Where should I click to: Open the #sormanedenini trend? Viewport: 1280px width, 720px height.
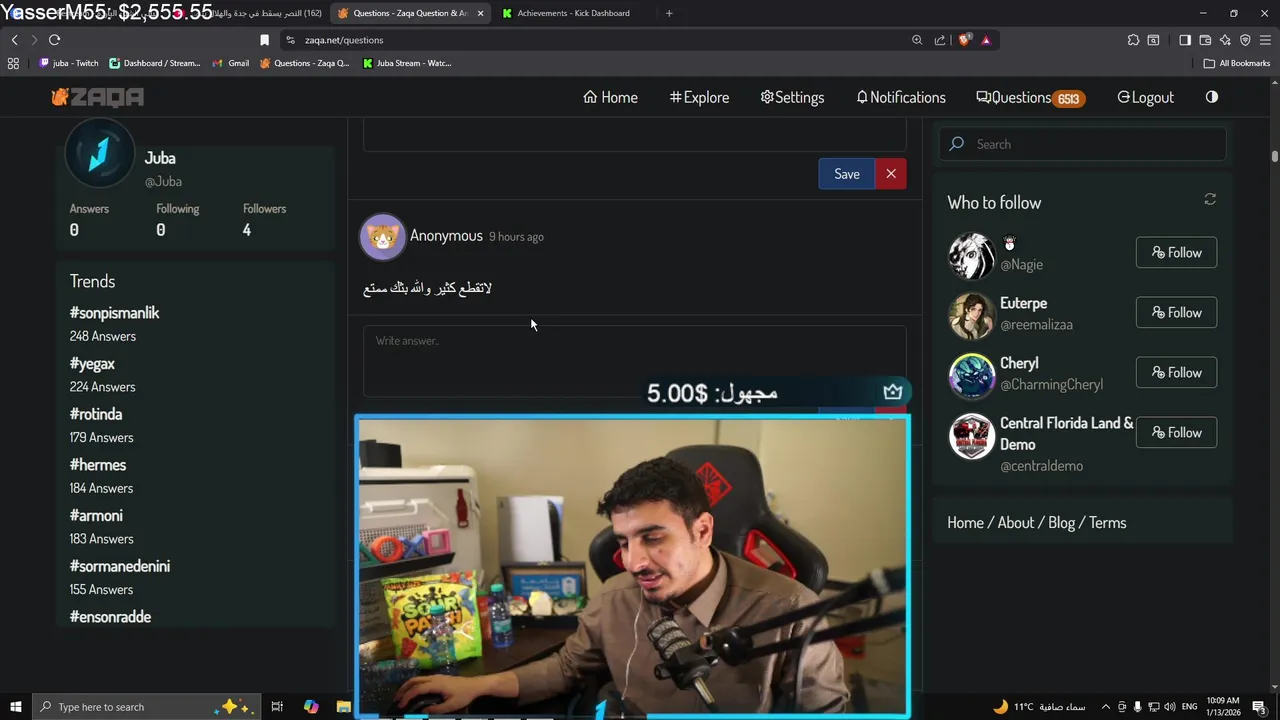(120, 566)
